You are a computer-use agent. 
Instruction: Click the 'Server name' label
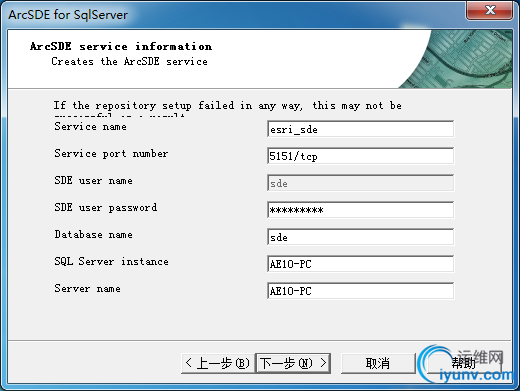pos(87,289)
